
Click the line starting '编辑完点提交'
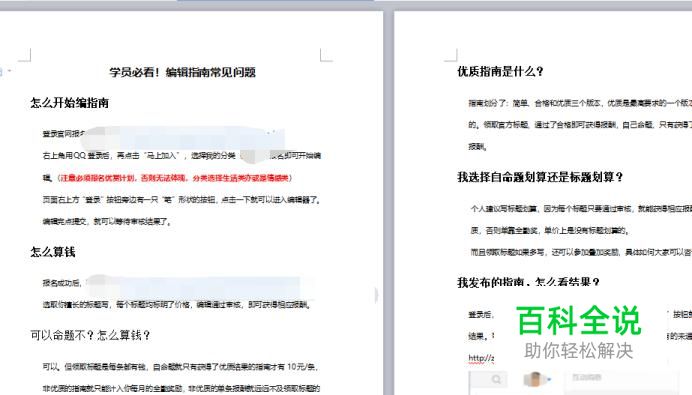click(x=107, y=222)
